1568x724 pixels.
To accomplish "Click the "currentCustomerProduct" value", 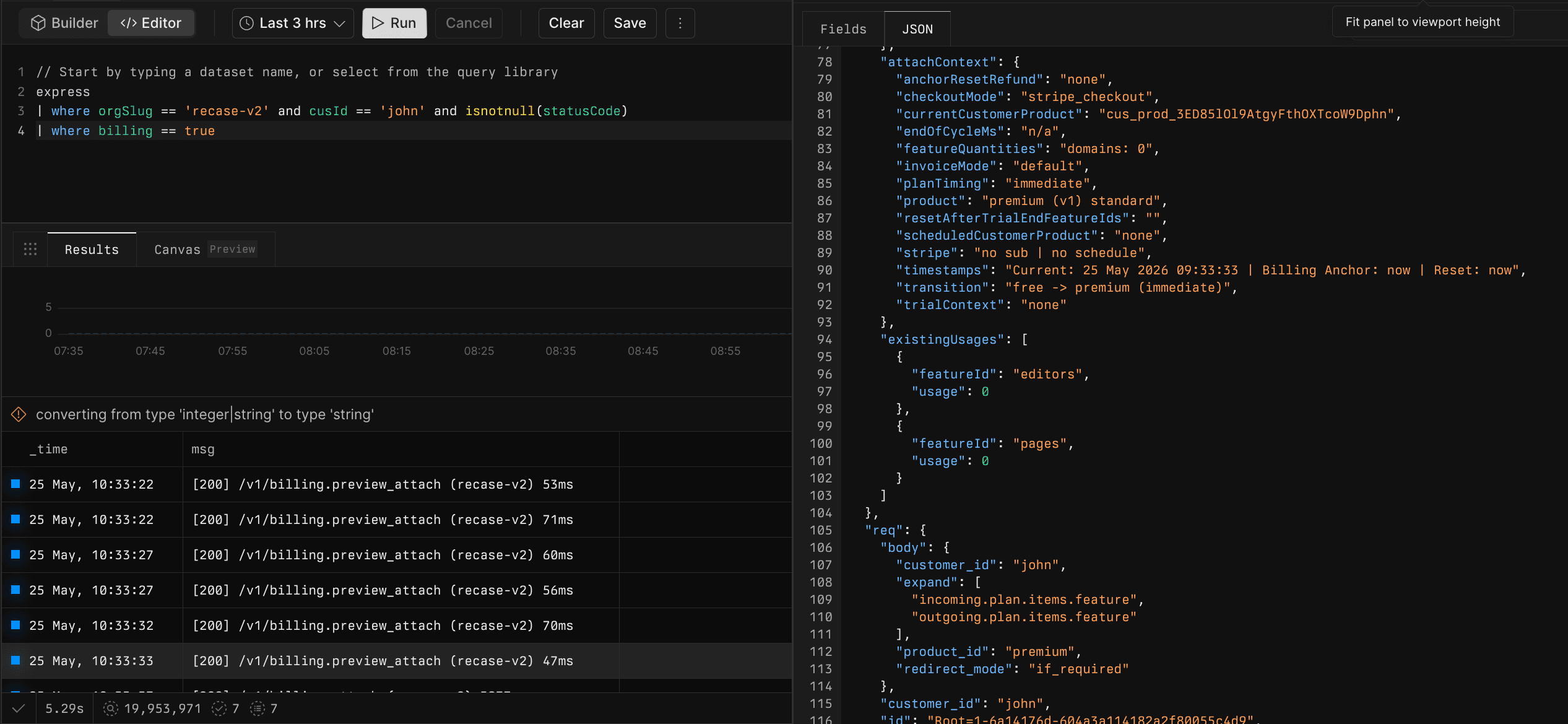I will click(x=1246, y=114).
